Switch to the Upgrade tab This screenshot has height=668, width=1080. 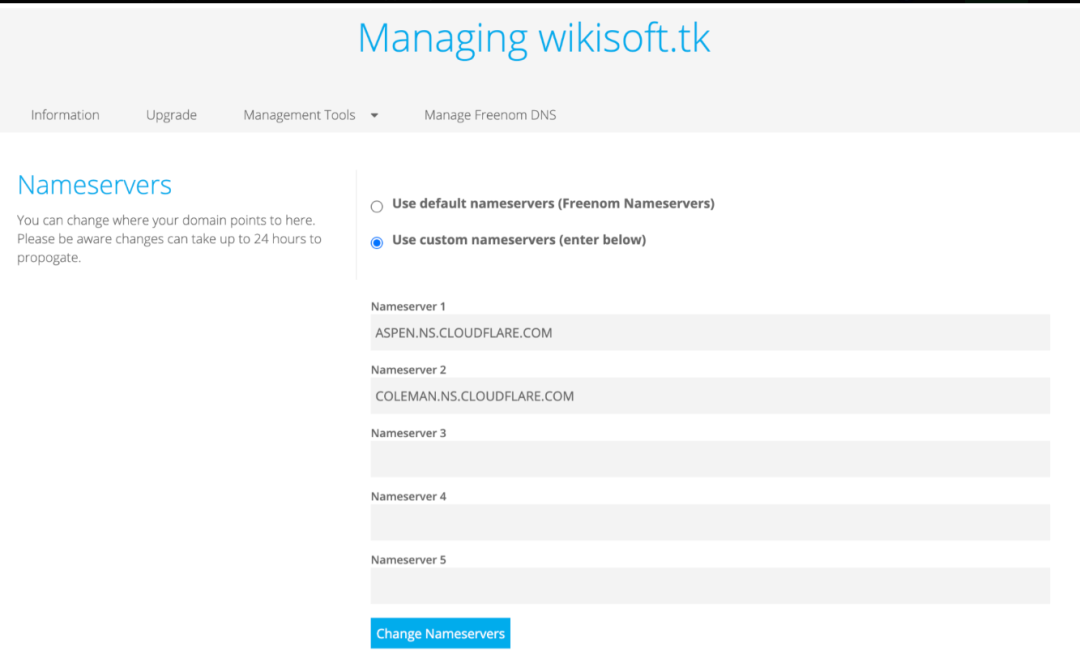pyautogui.click(x=171, y=115)
